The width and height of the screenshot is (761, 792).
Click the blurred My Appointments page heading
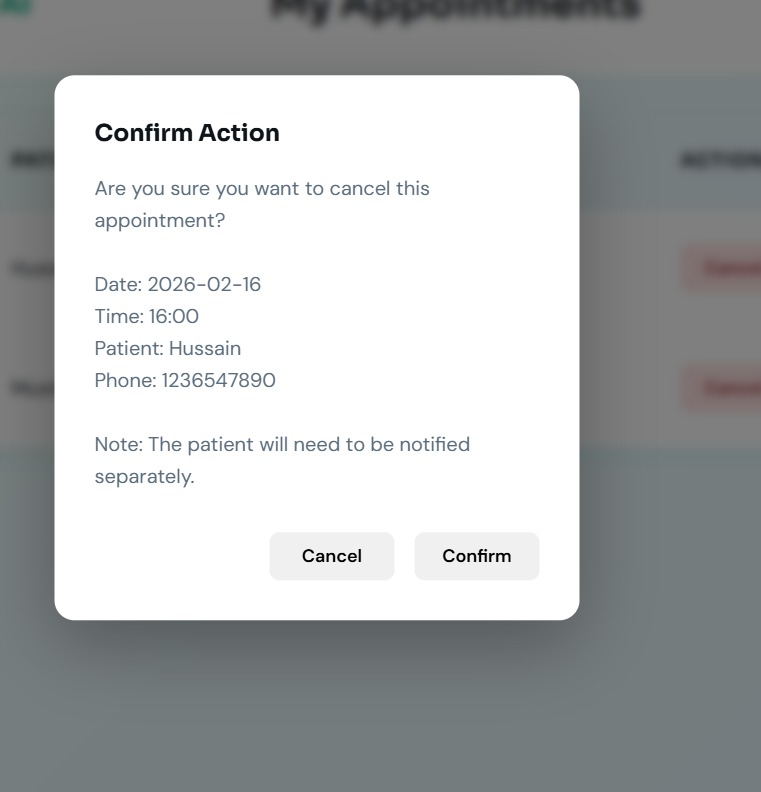pyautogui.click(x=455, y=9)
